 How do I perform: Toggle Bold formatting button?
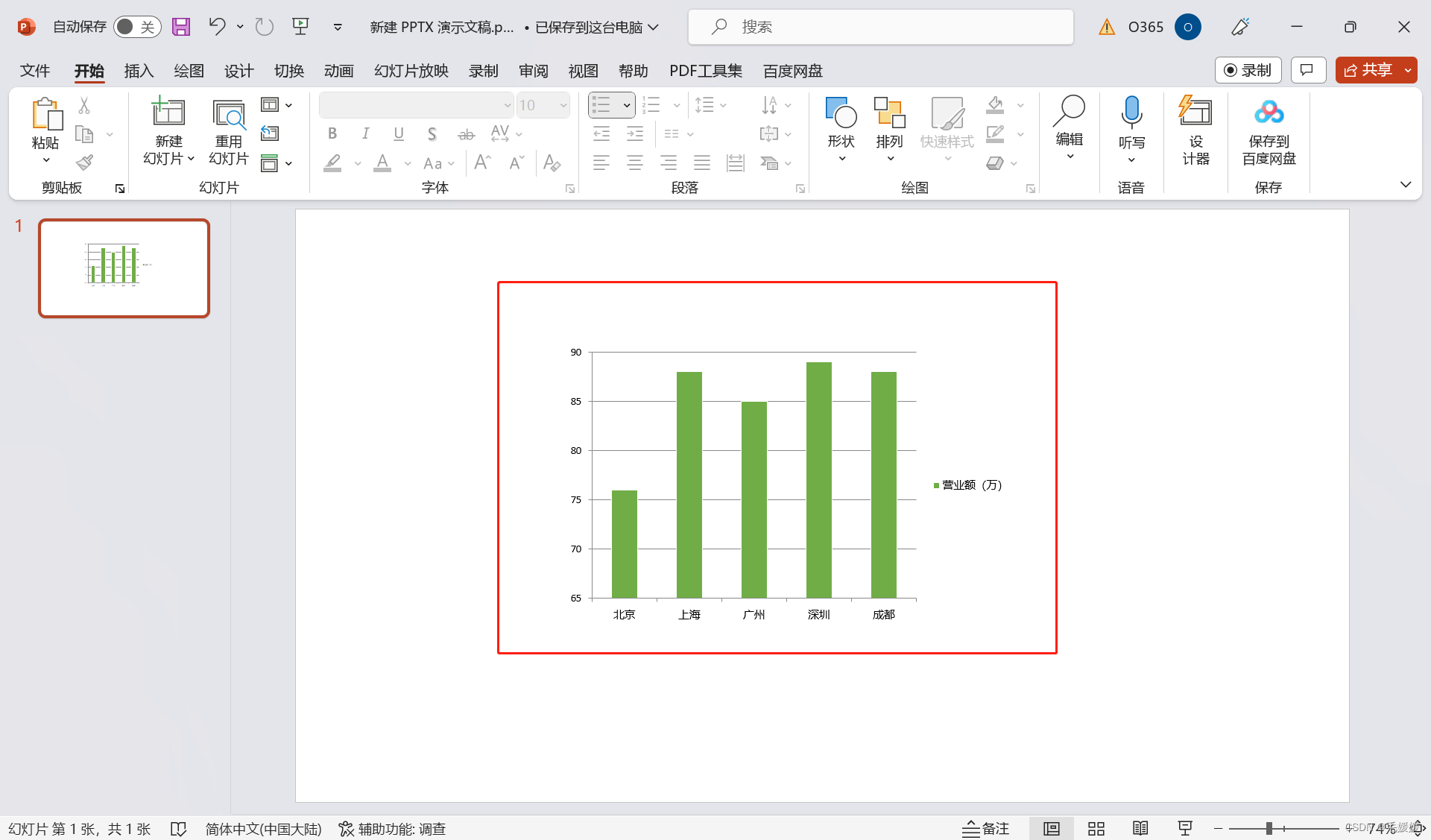pos(332,133)
